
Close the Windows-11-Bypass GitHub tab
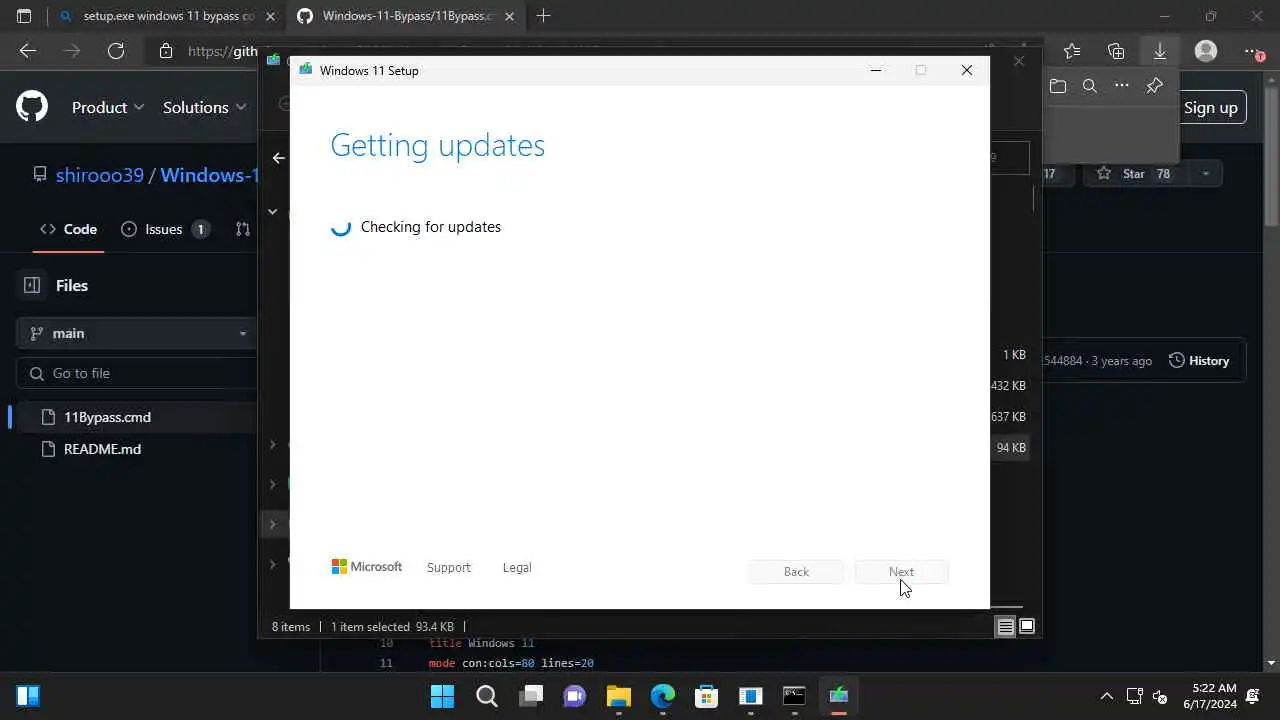508,16
